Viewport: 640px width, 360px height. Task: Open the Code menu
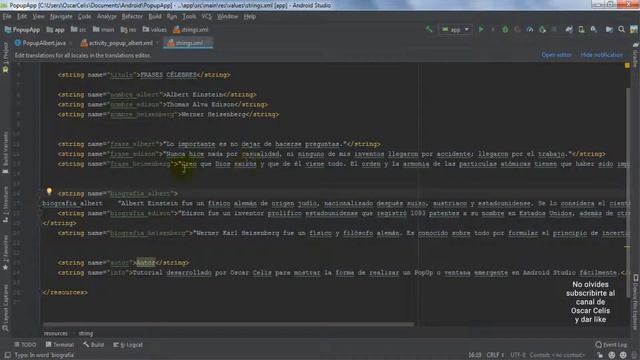point(84,17)
